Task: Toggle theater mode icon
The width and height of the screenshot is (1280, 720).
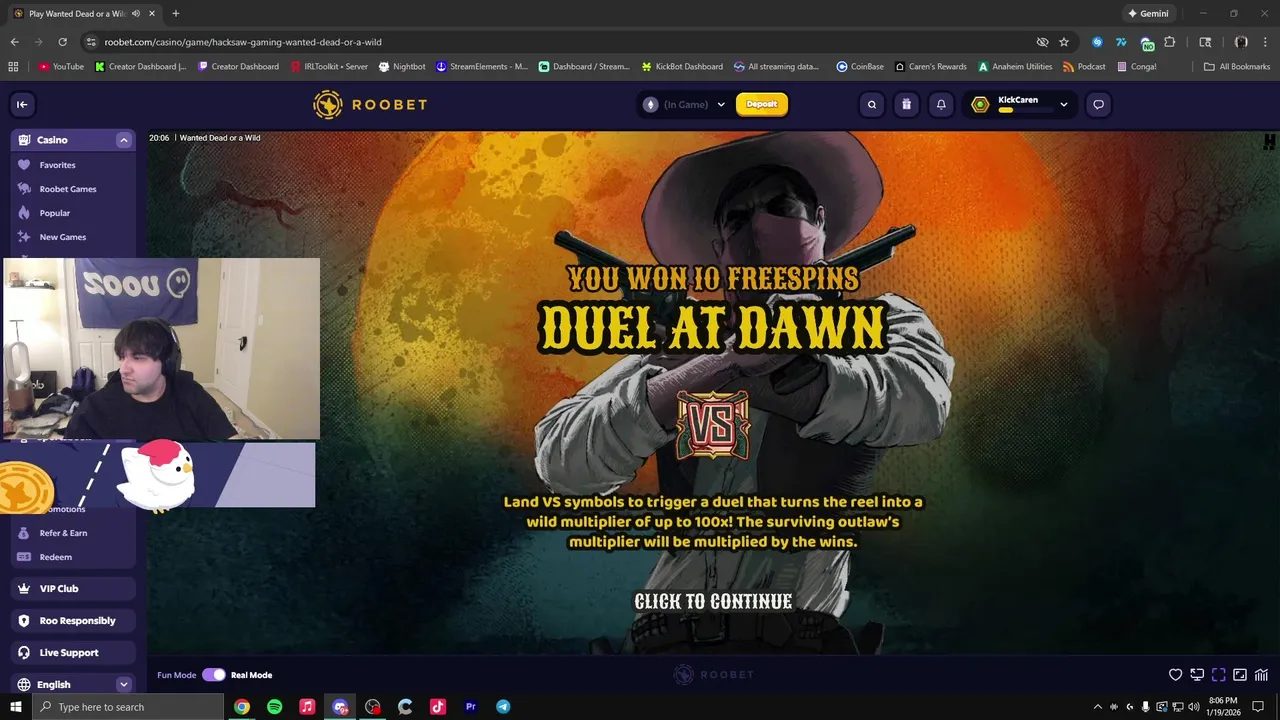Action: (1240, 675)
